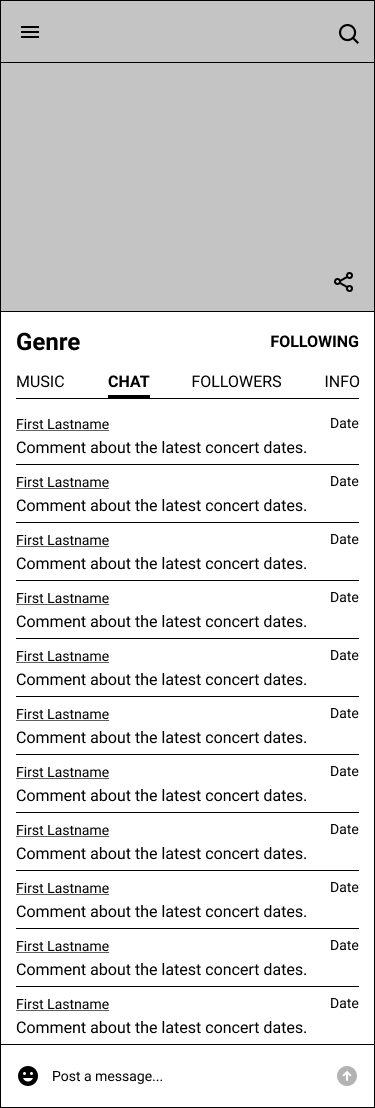
Task: Switch to the MUSIC tab
Action: pyautogui.click(x=40, y=382)
